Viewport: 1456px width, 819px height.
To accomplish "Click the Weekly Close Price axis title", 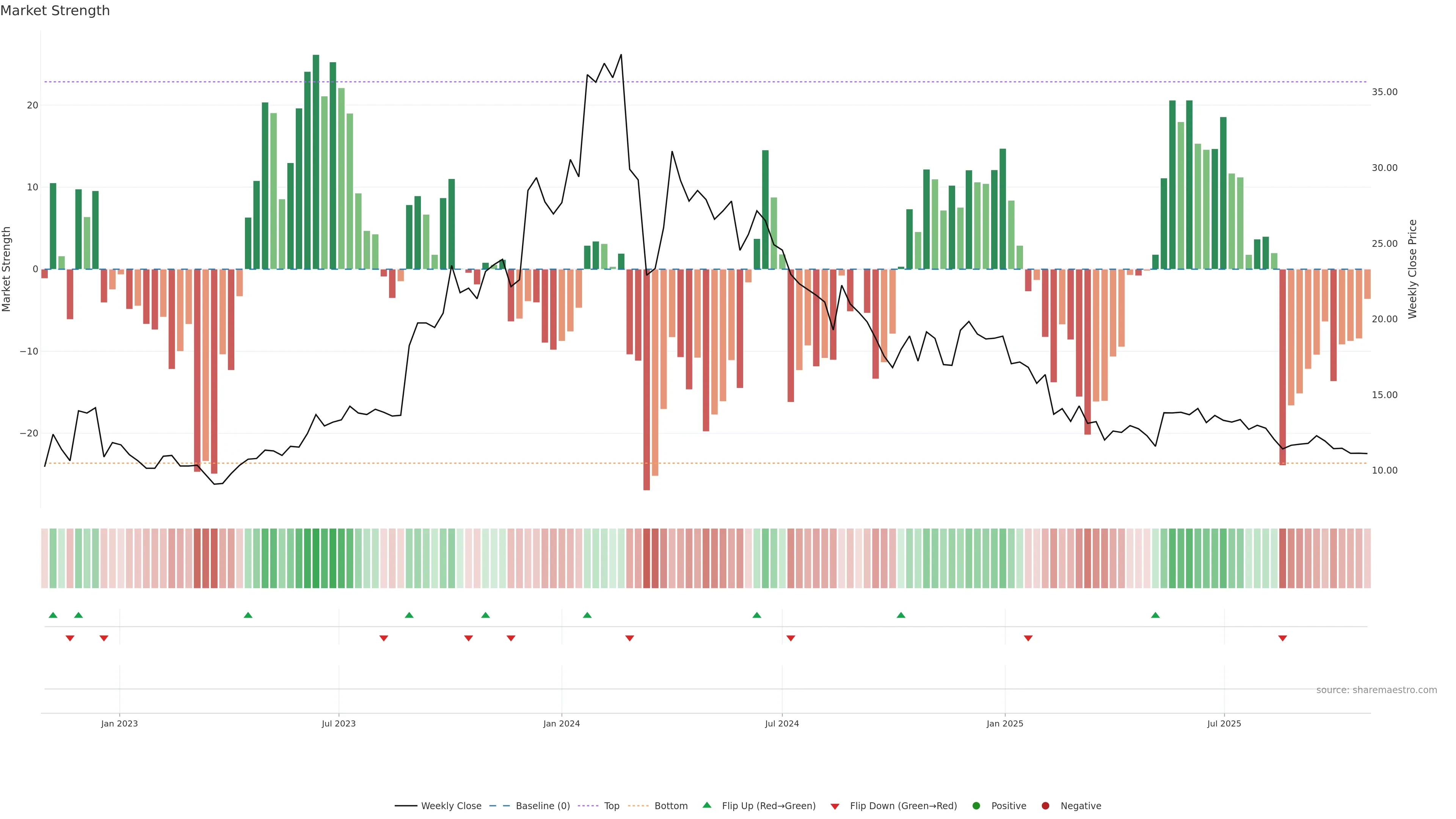I will point(1412,269).
